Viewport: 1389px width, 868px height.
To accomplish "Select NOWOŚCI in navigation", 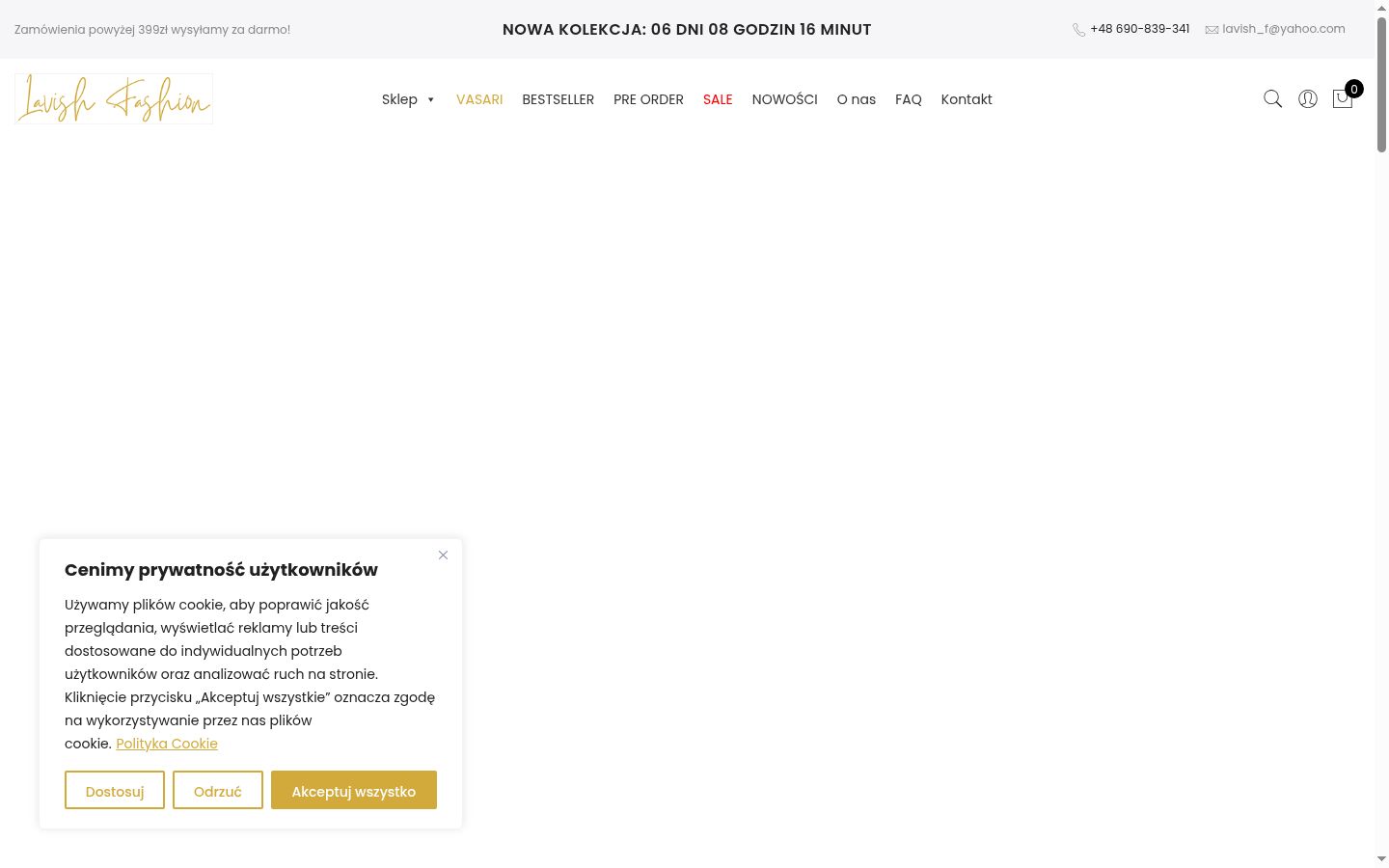I will (784, 99).
